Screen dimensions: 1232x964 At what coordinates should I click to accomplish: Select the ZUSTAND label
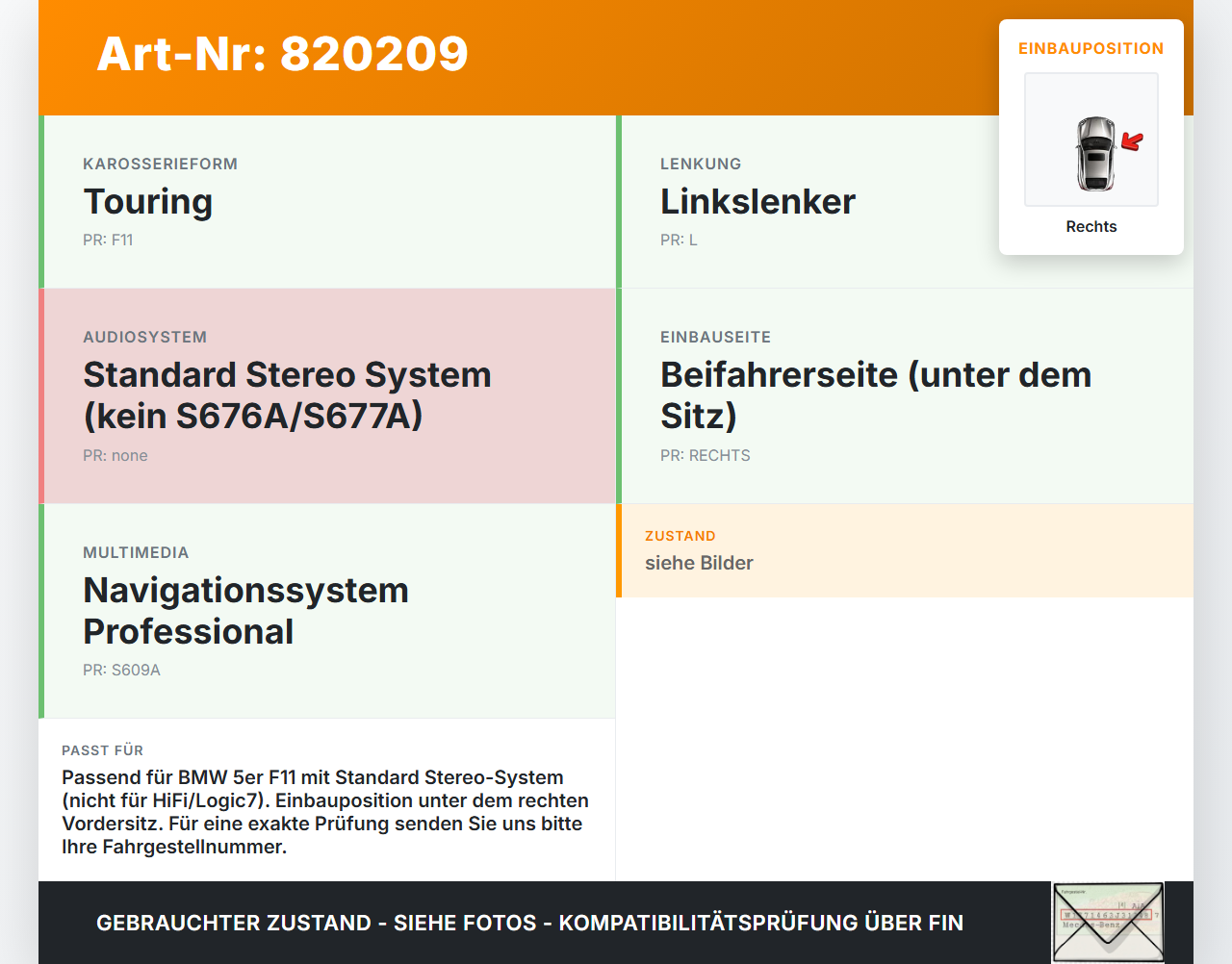680,536
